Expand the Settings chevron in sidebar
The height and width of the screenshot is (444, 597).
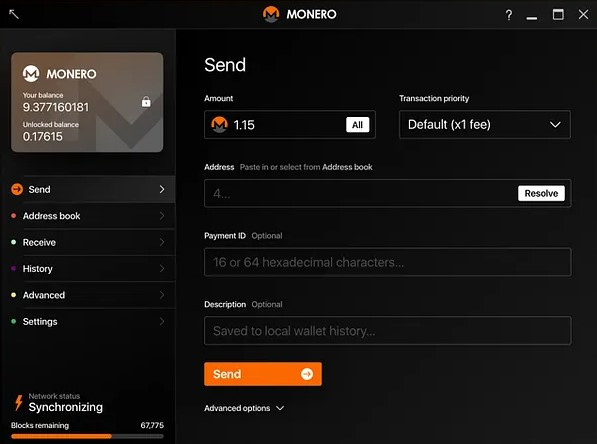pyautogui.click(x=162, y=321)
